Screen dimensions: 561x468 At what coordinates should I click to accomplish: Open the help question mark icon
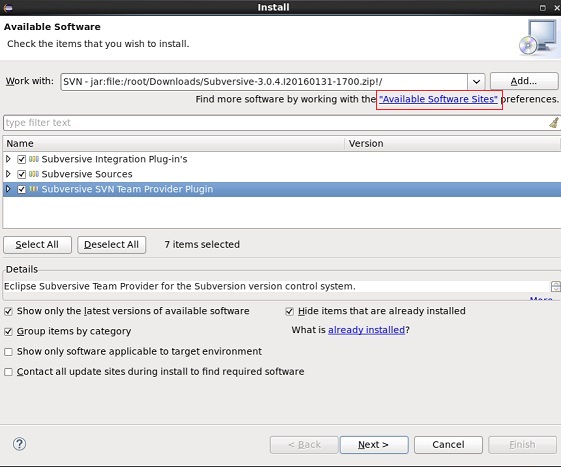coord(19,444)
